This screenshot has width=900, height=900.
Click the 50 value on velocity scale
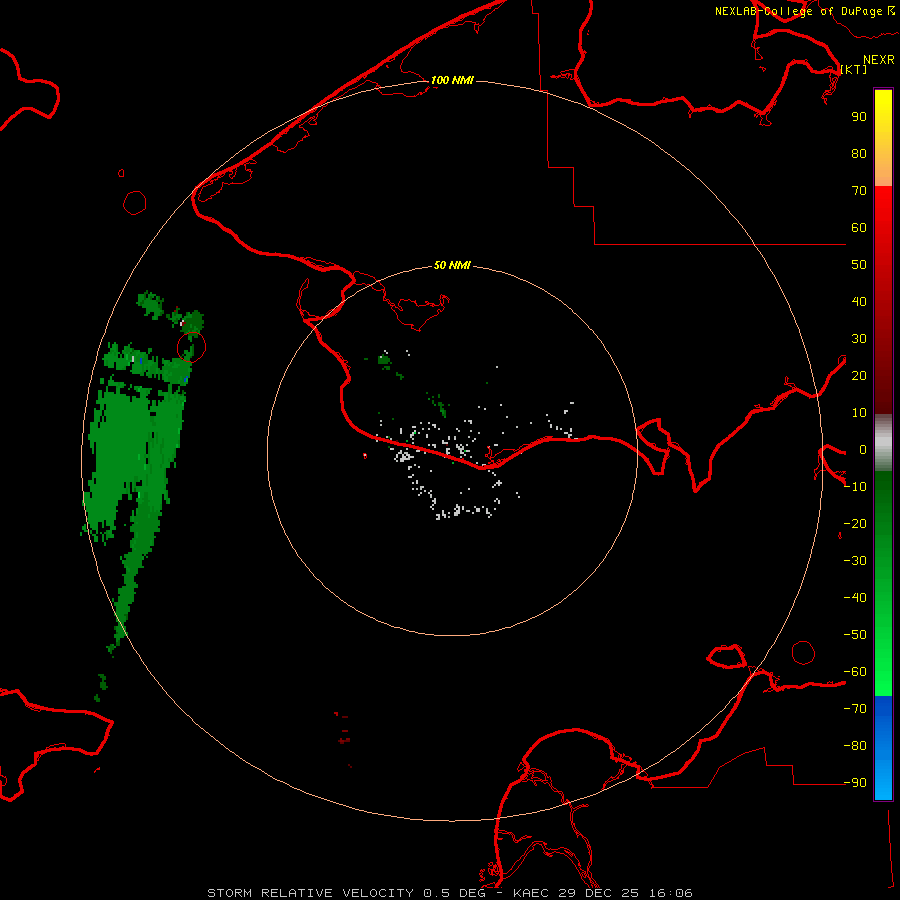pos(859,265)
